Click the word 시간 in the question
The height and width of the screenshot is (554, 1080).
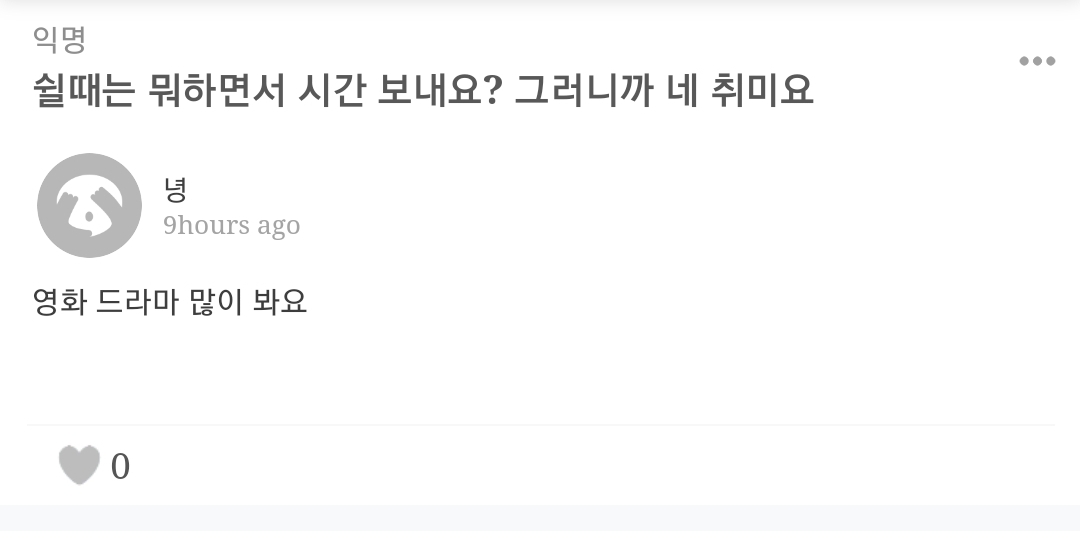(x=331, y=91)
